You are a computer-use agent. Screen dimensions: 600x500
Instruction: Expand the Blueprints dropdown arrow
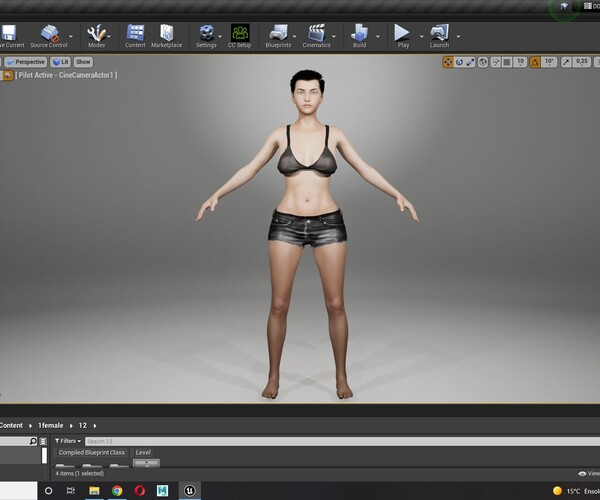[294, 36]
